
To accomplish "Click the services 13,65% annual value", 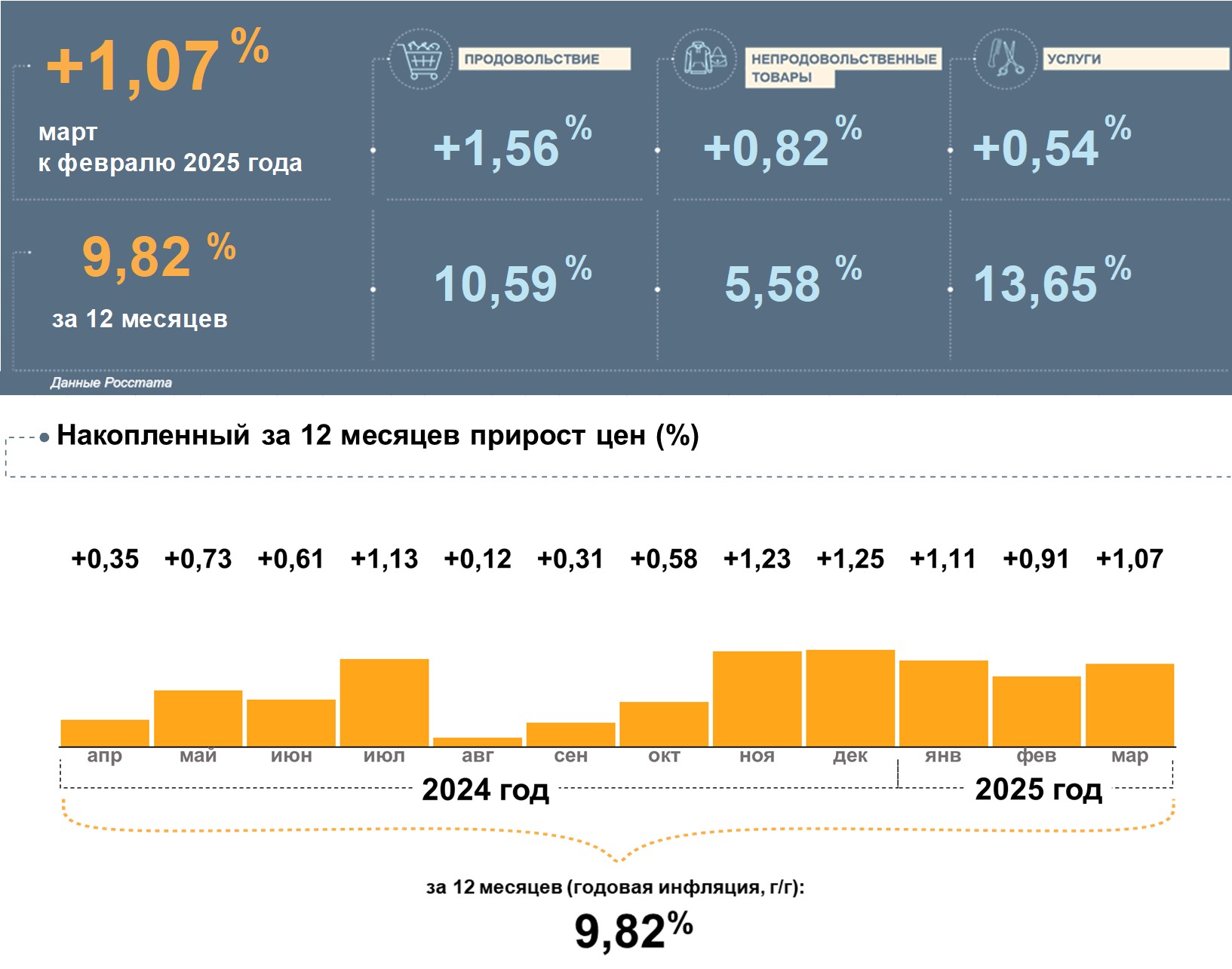I will [x=1051, y=283].
